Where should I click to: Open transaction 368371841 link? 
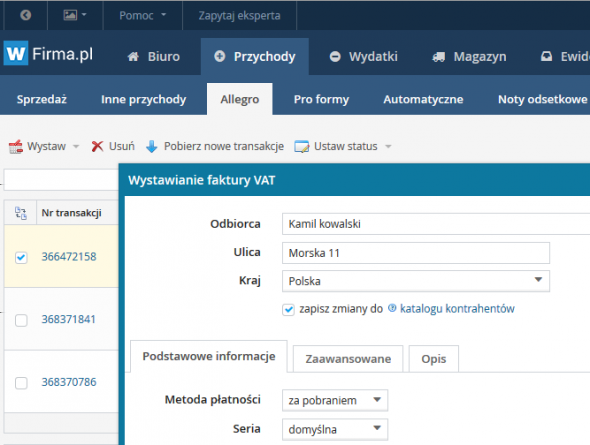click(68, 319)
